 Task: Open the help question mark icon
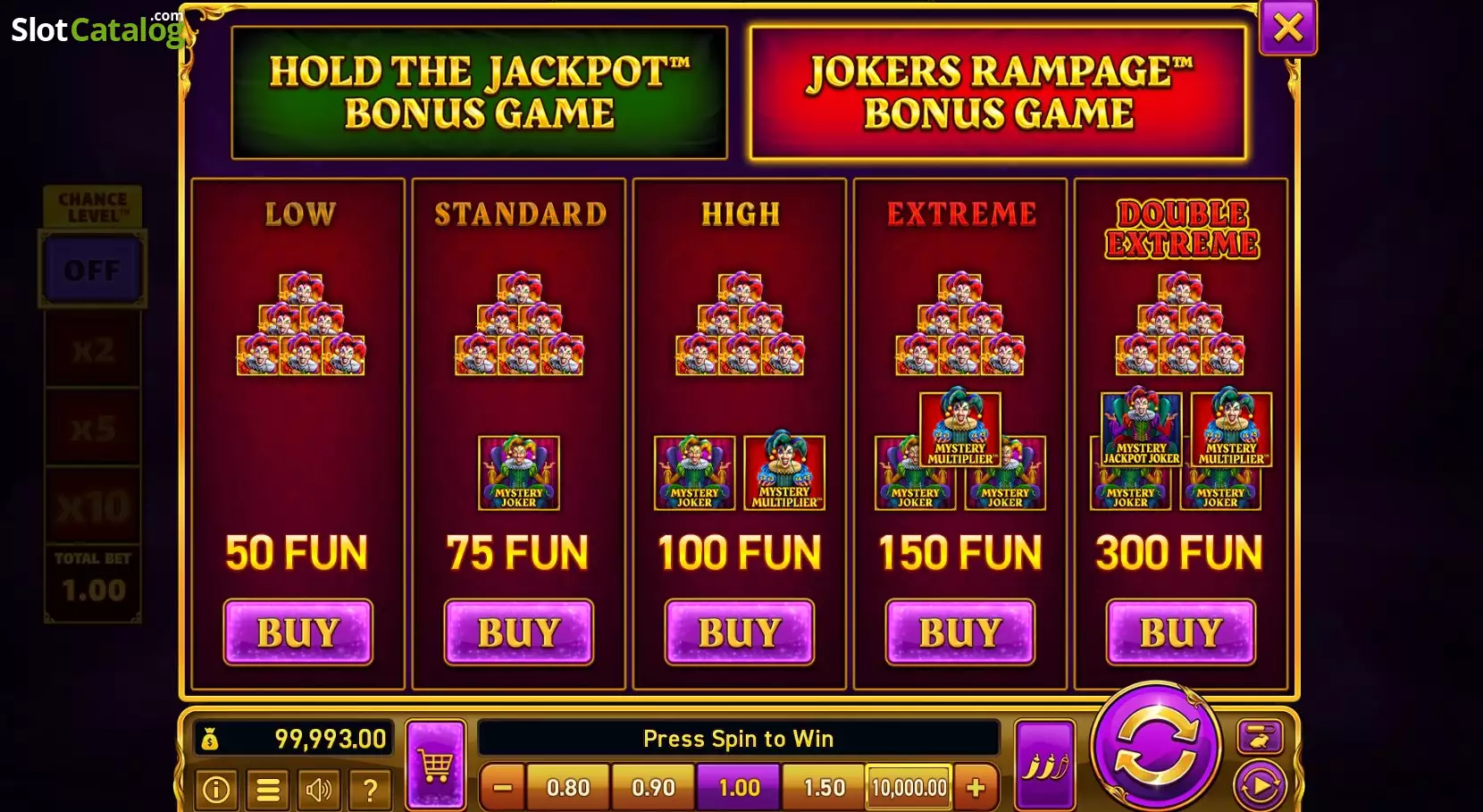[x=370, y=789]
